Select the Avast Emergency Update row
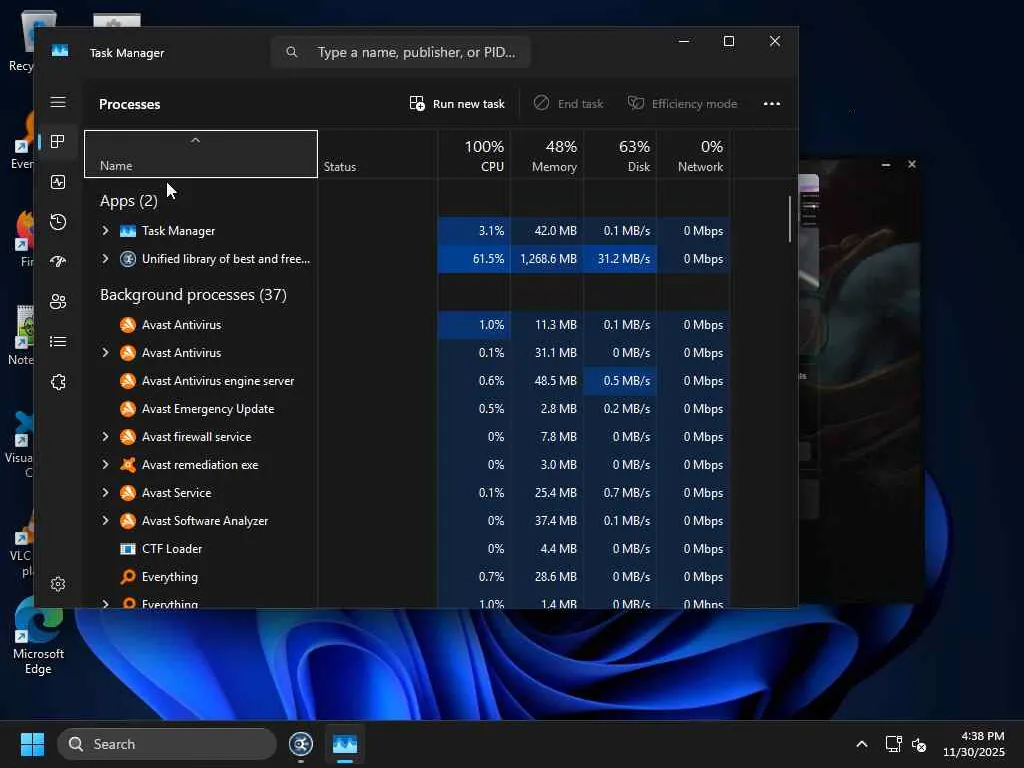 click(x=408, y=409)
